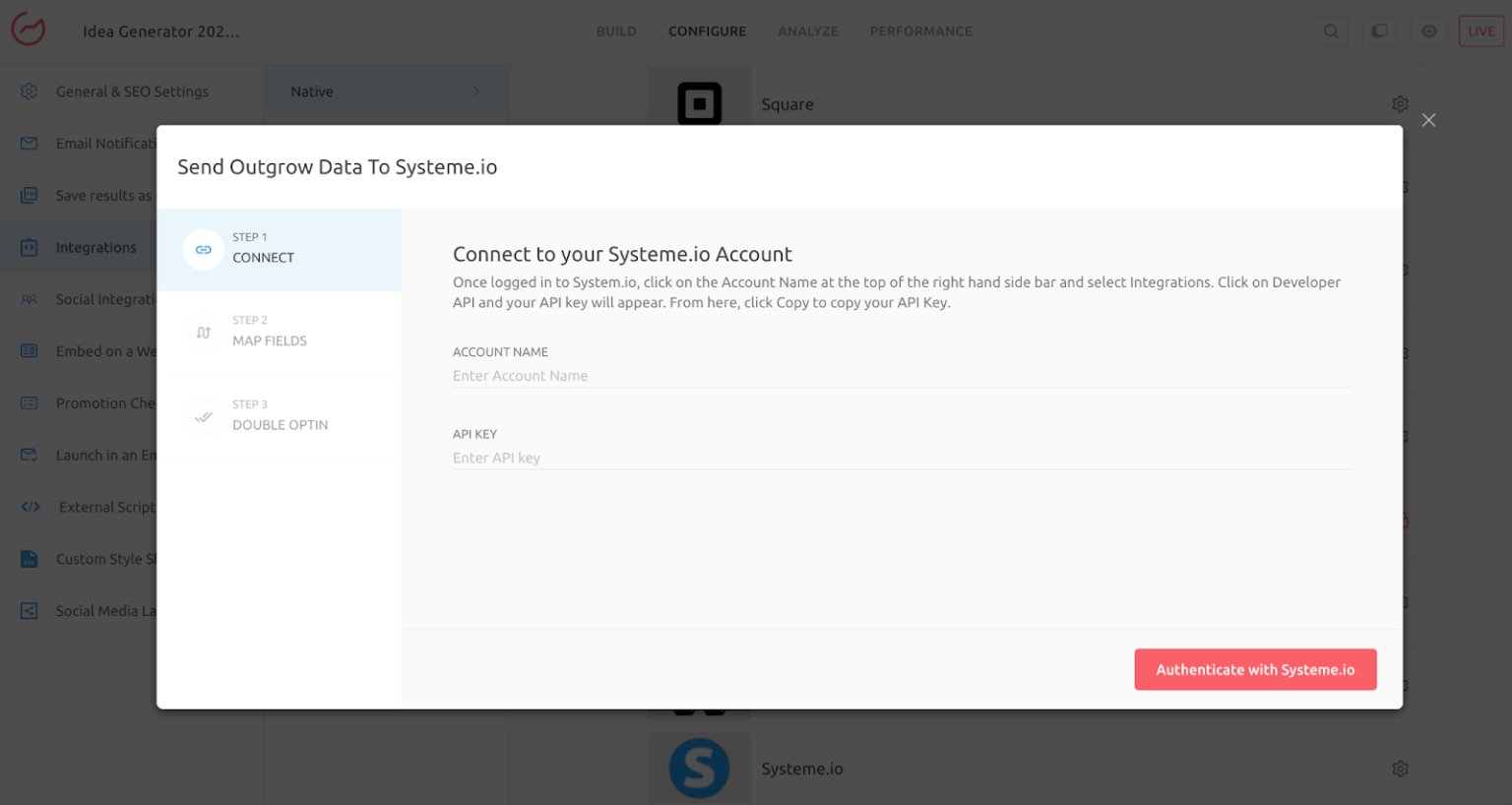Click the Square integration logo
This screenshot has width=1512, height=805.
(x=699, y=103)
